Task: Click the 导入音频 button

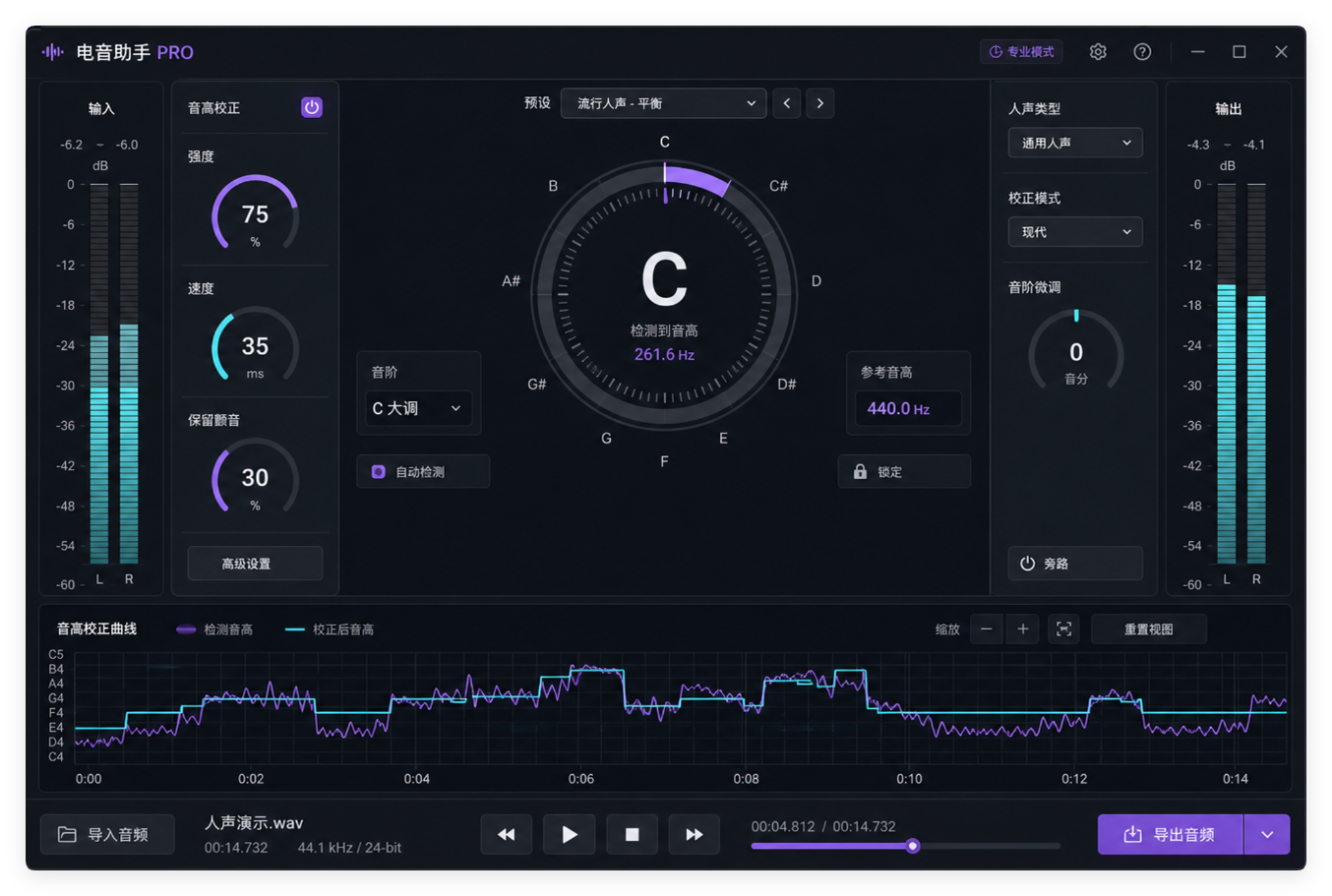Action: (107, 834)
